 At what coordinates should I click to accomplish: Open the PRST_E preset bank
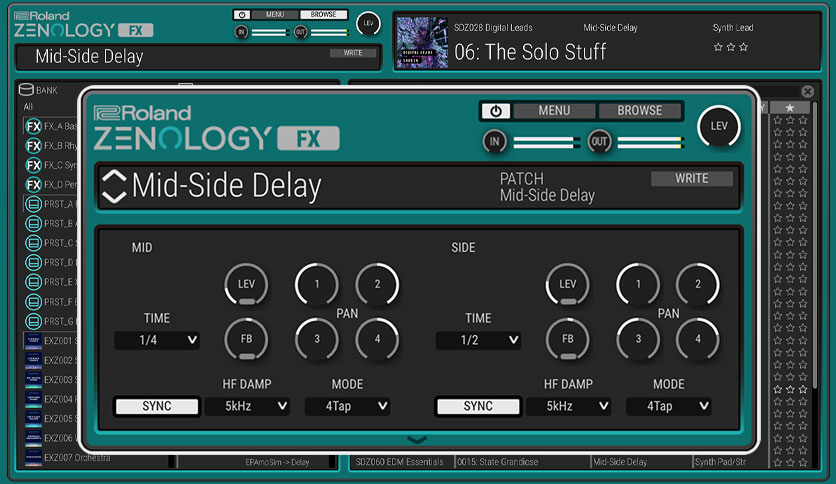pyautogui.click(x=34, y=282)
